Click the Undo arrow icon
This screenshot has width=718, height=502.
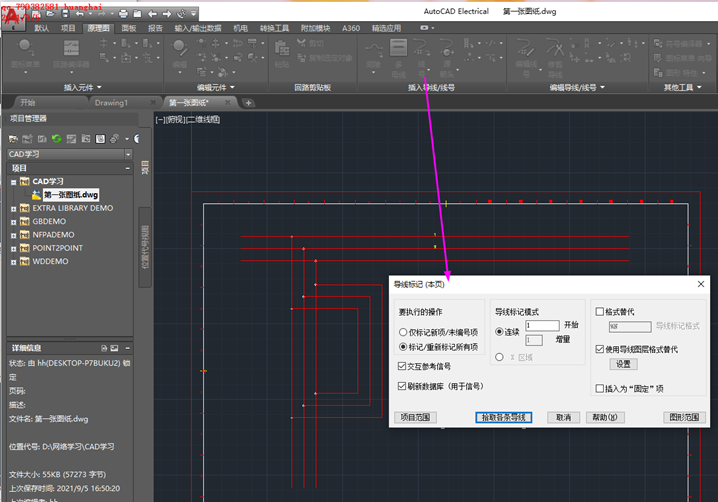coord(80,14)
